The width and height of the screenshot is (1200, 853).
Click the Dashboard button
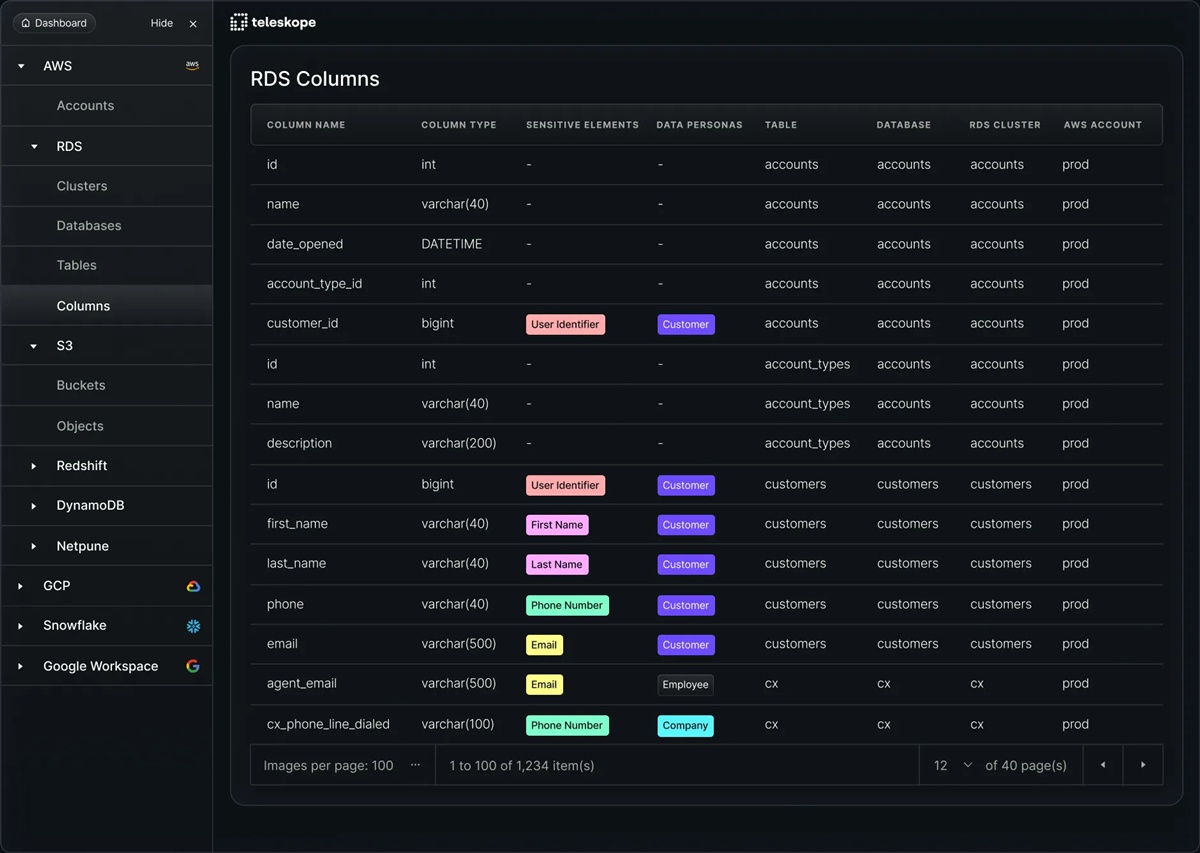tap(54, 23)
